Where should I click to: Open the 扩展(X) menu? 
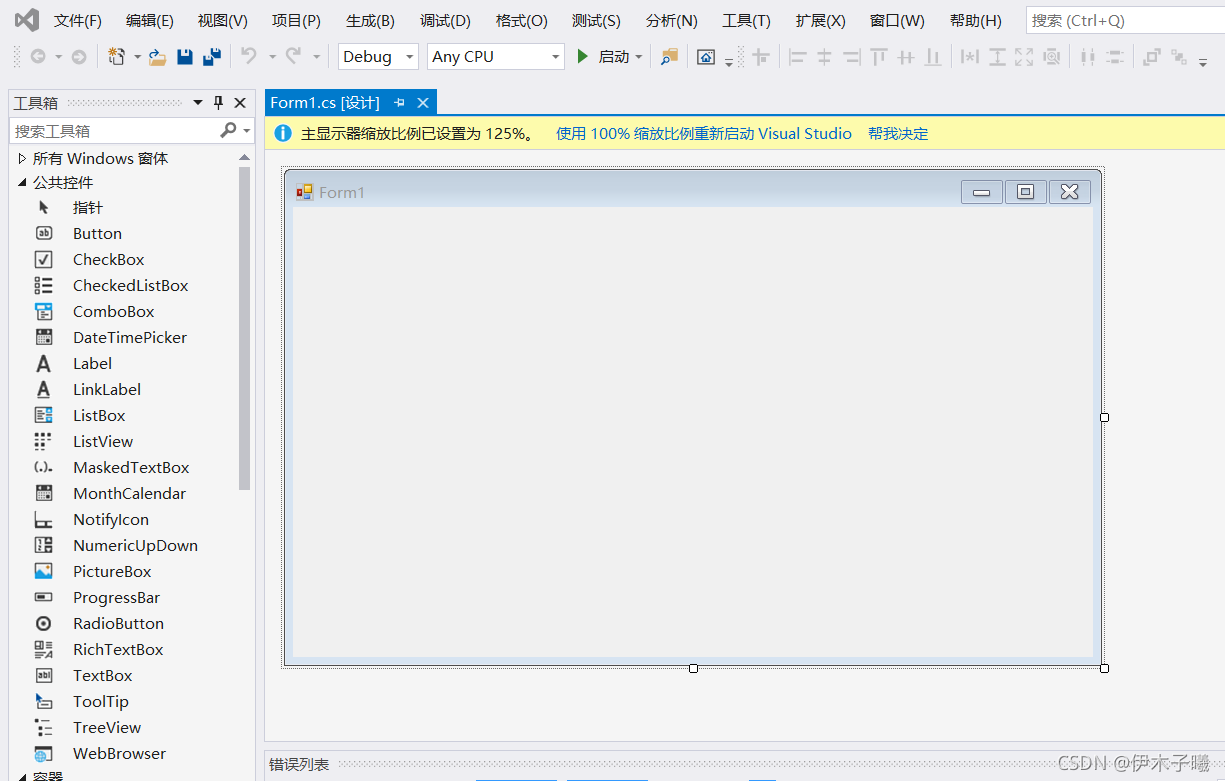pyautogui.click(x=820, y=20)
